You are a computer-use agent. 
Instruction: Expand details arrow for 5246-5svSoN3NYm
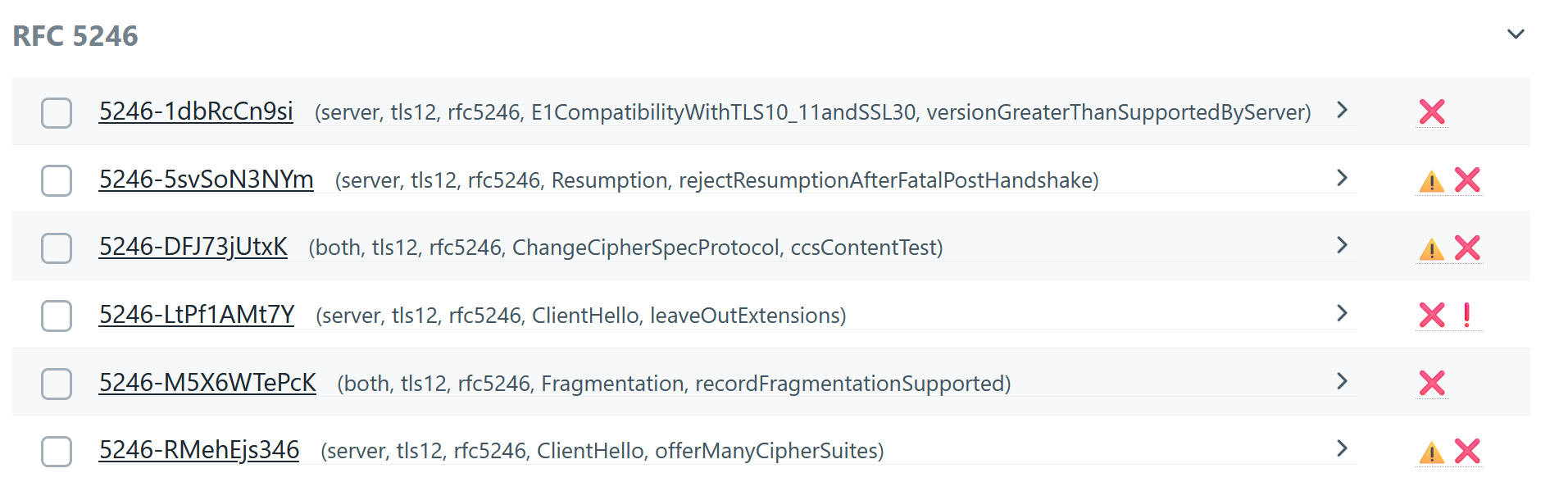click(x=1342, y=178)
